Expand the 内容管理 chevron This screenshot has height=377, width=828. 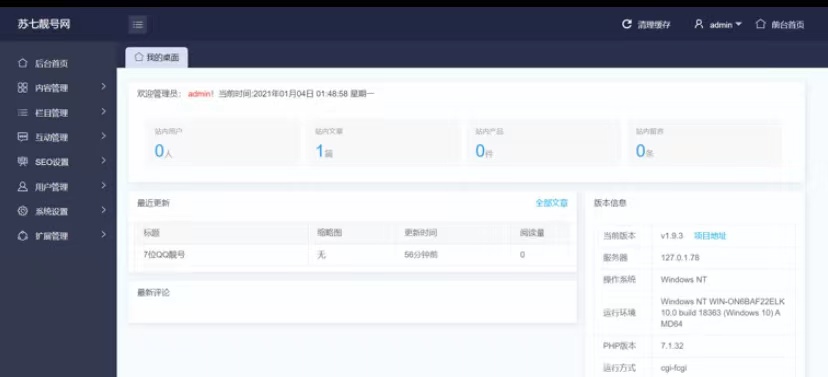pyautogui.click(x=104, y=87)
